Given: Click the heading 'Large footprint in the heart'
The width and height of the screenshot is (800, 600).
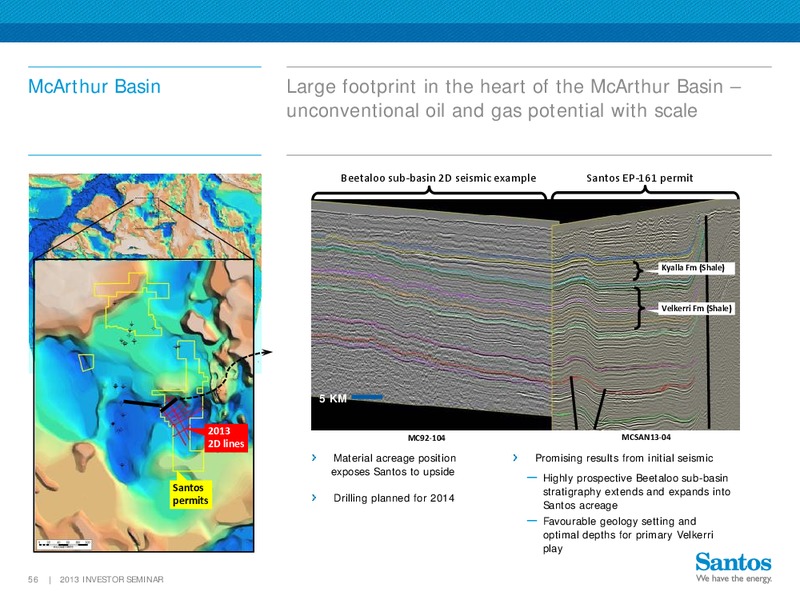Looking at the screenshot, I should pos(514,98).
